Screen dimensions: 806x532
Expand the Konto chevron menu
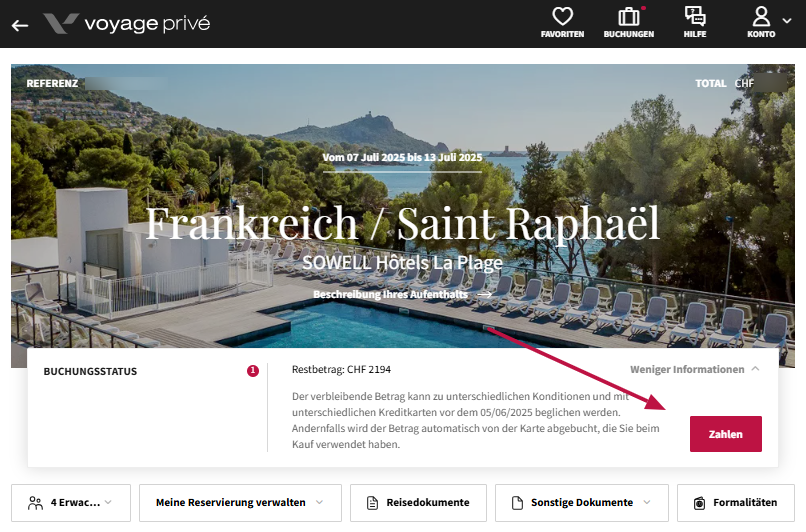(x=787, y=21)
